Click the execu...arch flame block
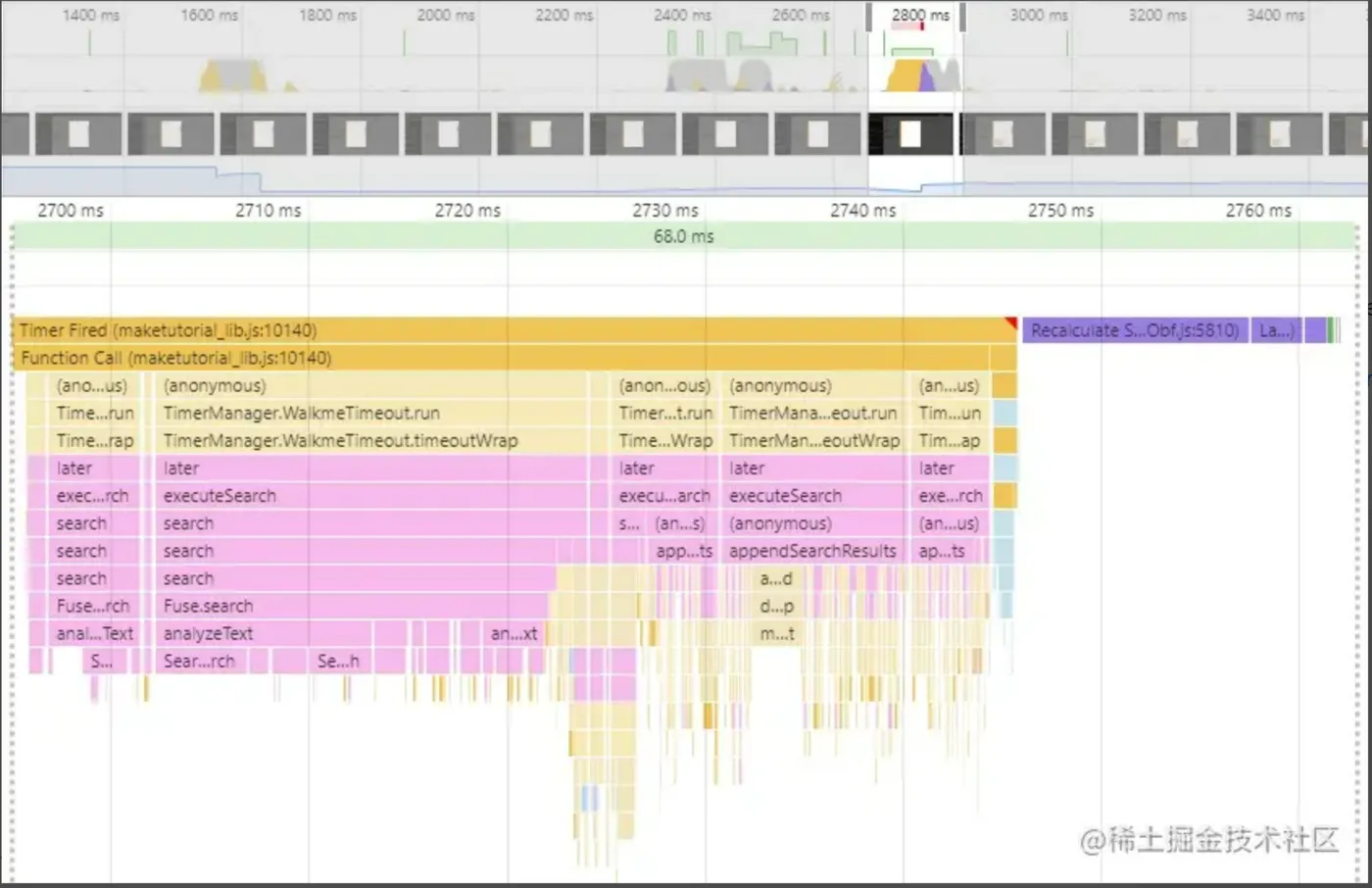The height and width of the screenshot is (888, 1372). [663, 496]
